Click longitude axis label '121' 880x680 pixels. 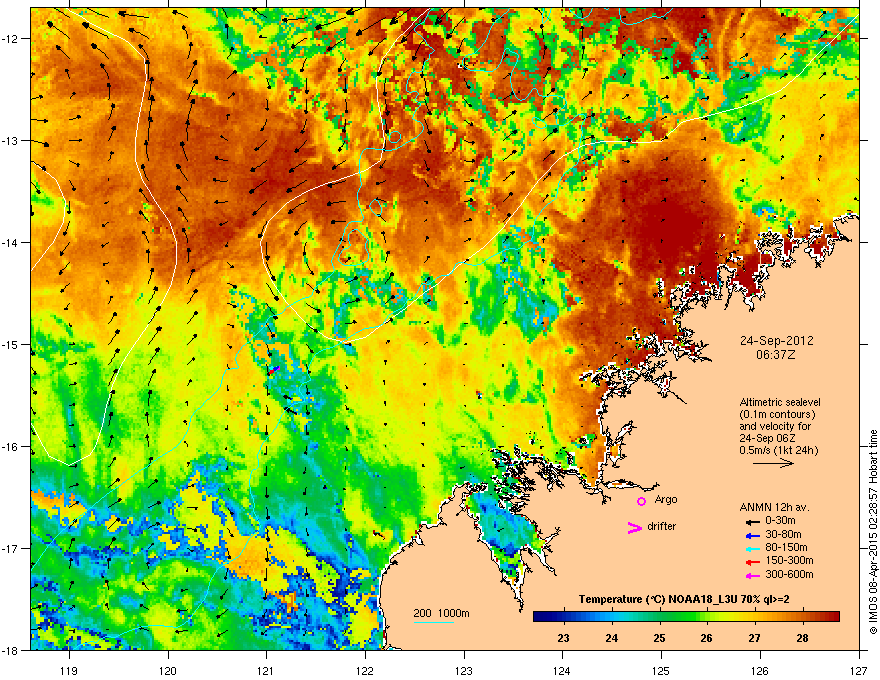tap(266, 670)
